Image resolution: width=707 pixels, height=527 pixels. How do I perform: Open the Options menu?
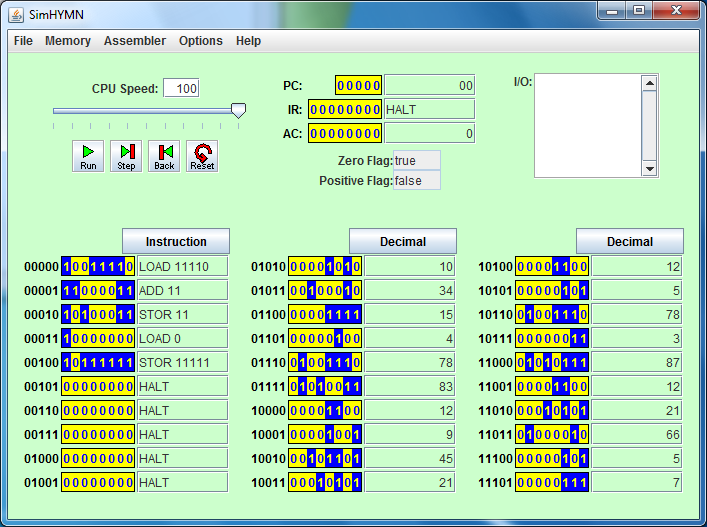tap(201, 41)
